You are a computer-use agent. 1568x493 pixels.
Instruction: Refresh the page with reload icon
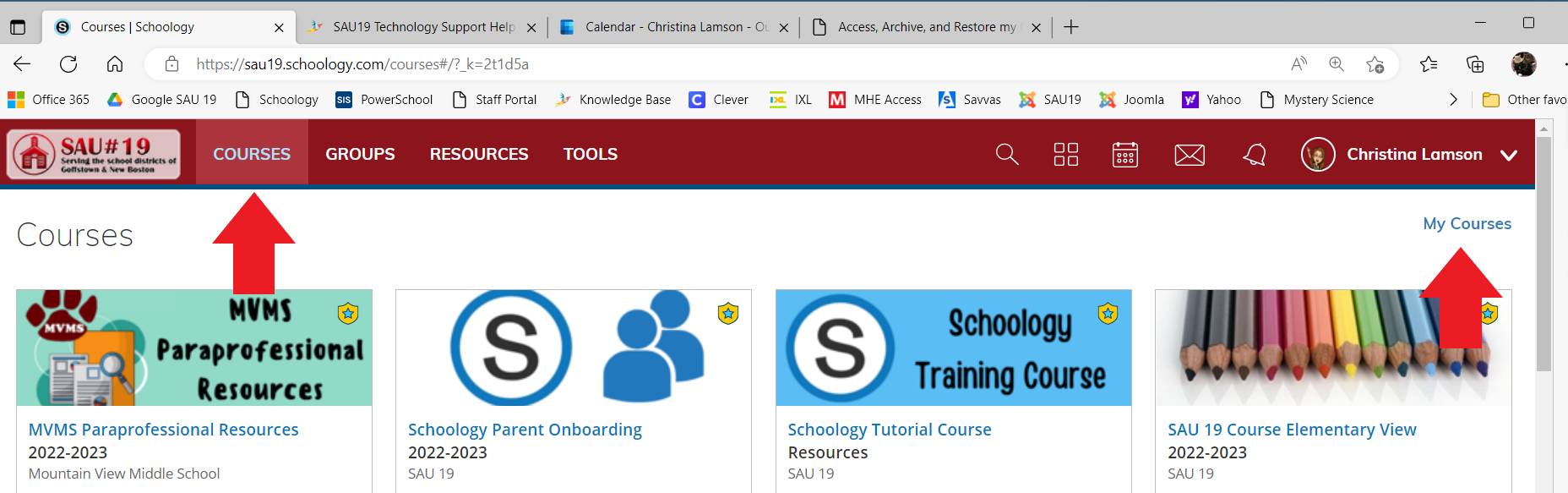(x=68, y=64)
